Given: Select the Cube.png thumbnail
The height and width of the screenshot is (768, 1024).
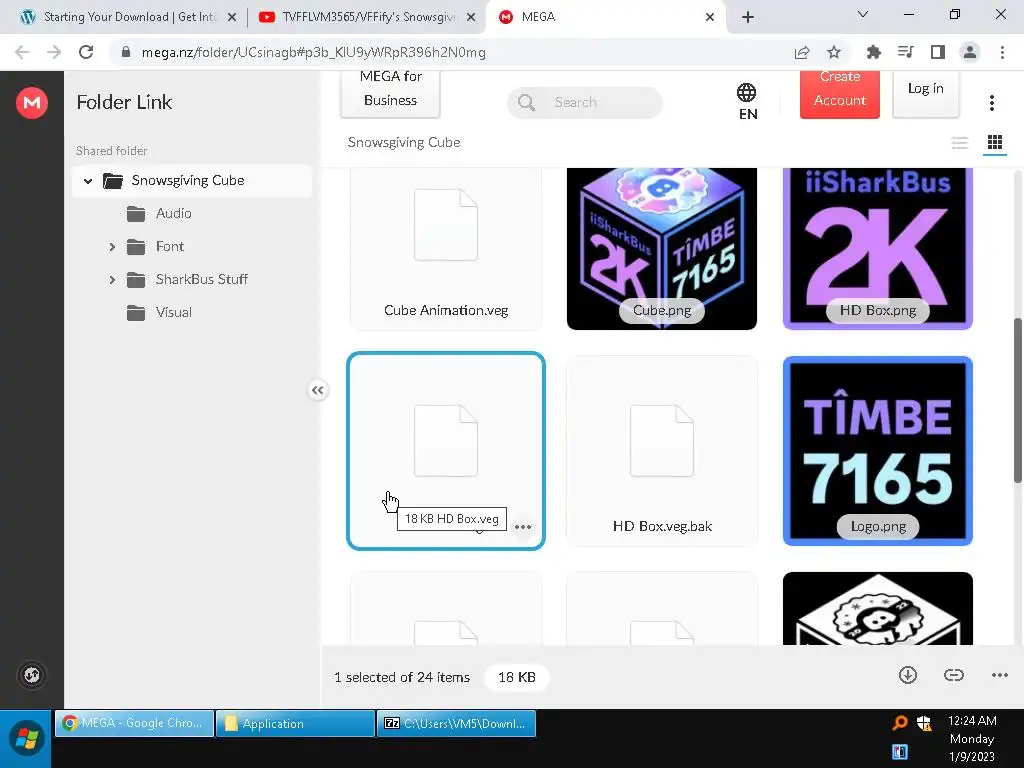Looking at the screenshot, I should pyautogui.click(x=662, y=249).
